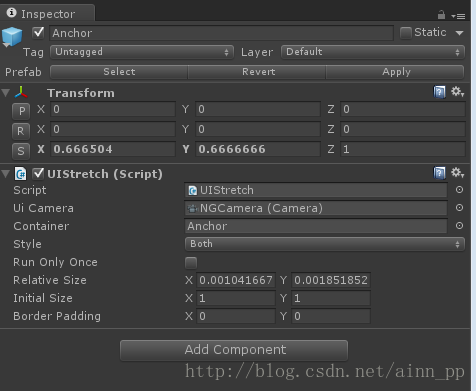476x391 pixels.
Task: Click the Border Padding Y field
Action: 331,316
